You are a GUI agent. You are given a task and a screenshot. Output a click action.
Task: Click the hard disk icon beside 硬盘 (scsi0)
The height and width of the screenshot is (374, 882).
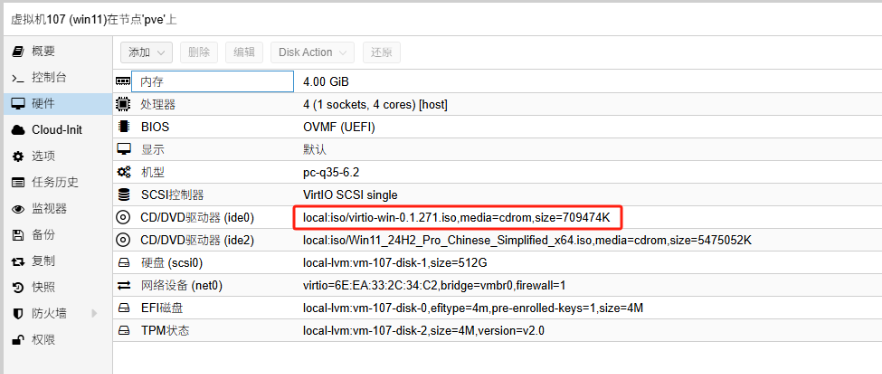[123, 263]
